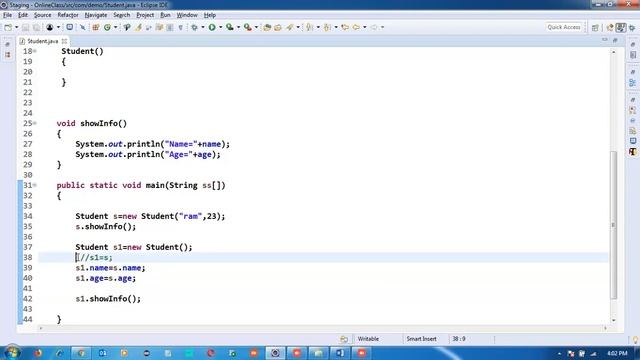Open the Project menu

145,15
